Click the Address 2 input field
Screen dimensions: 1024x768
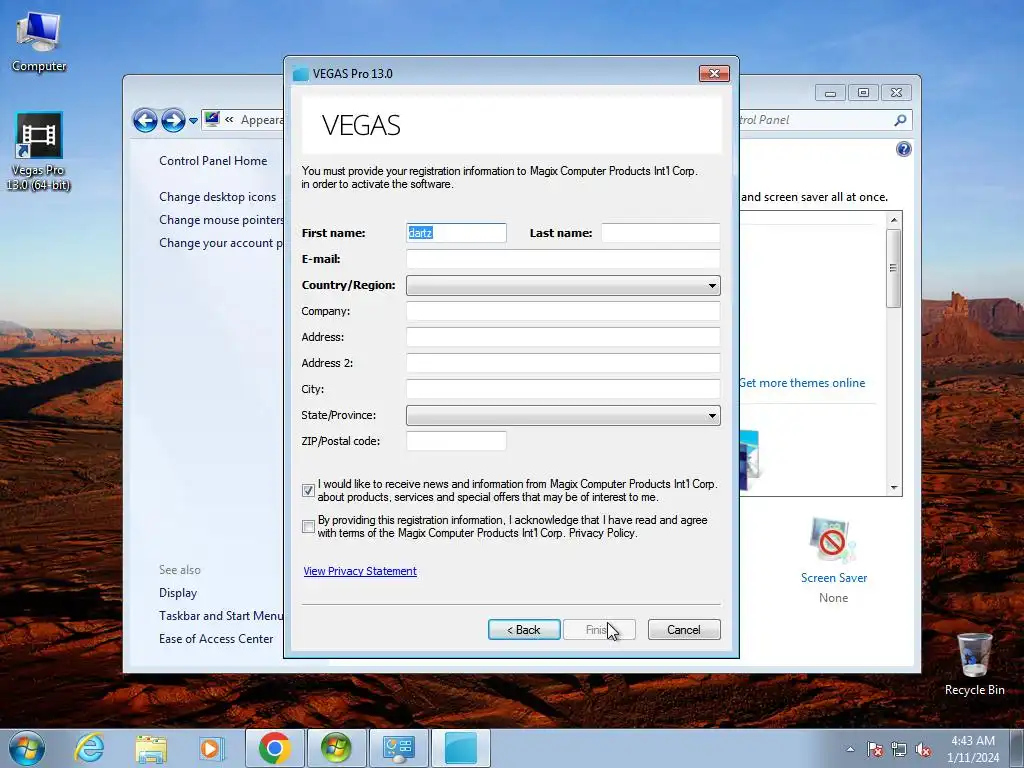563,363
